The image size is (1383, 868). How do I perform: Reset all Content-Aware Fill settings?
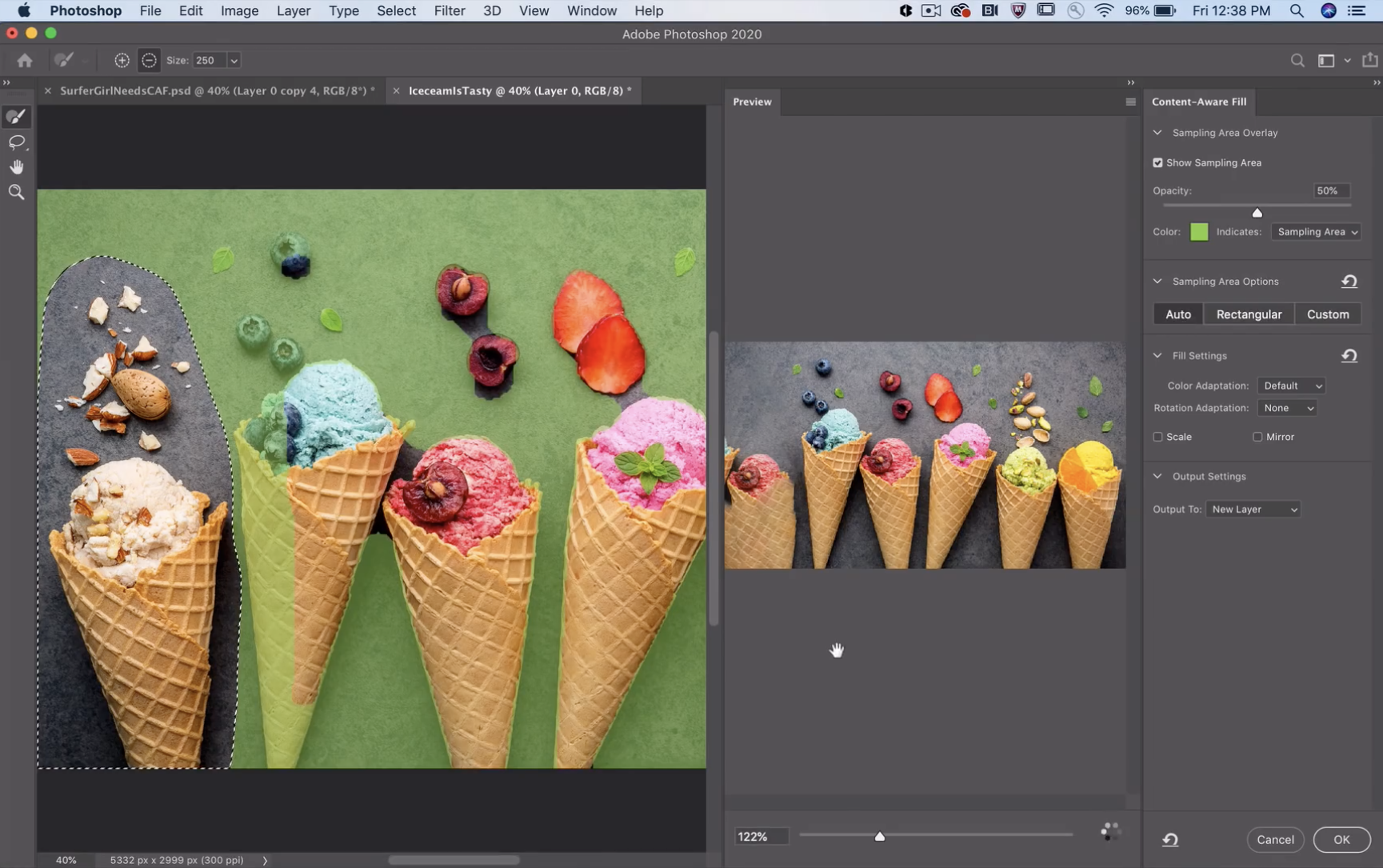point(1170,839)
